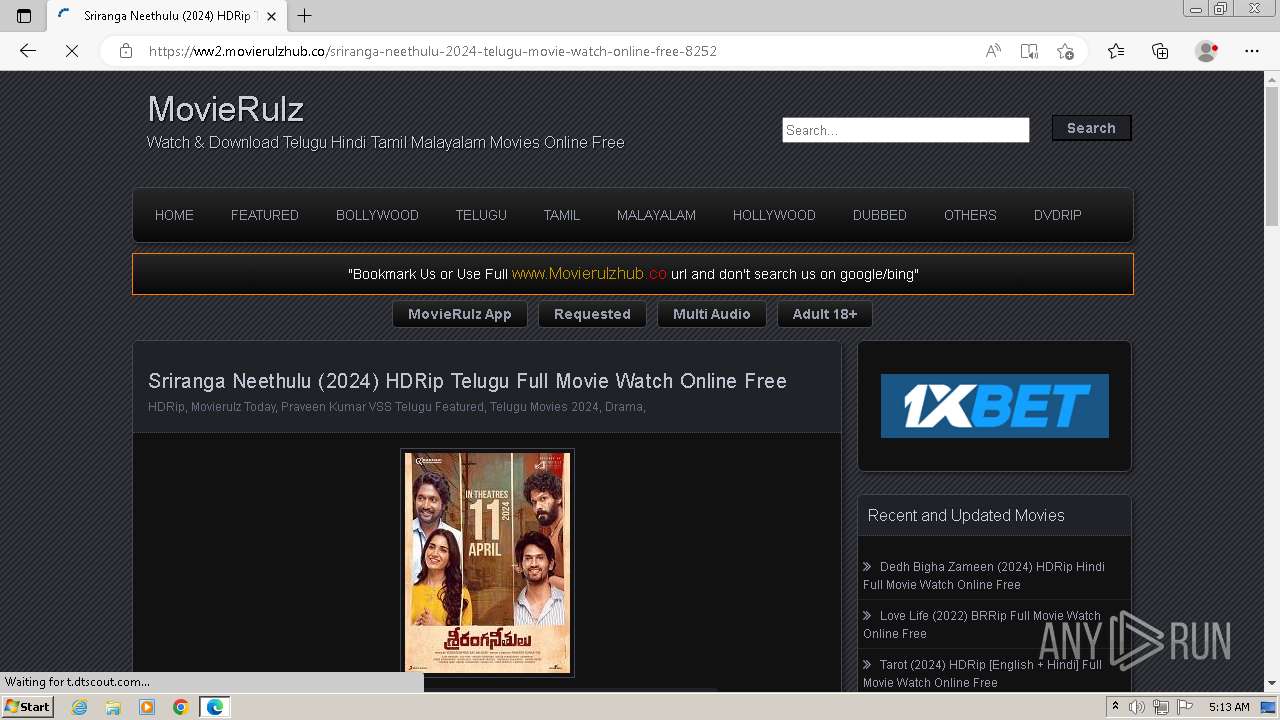Select the Sriranga Neethulu browser tab
Screen dimensions: 1280x720
(x=167, y=16)
